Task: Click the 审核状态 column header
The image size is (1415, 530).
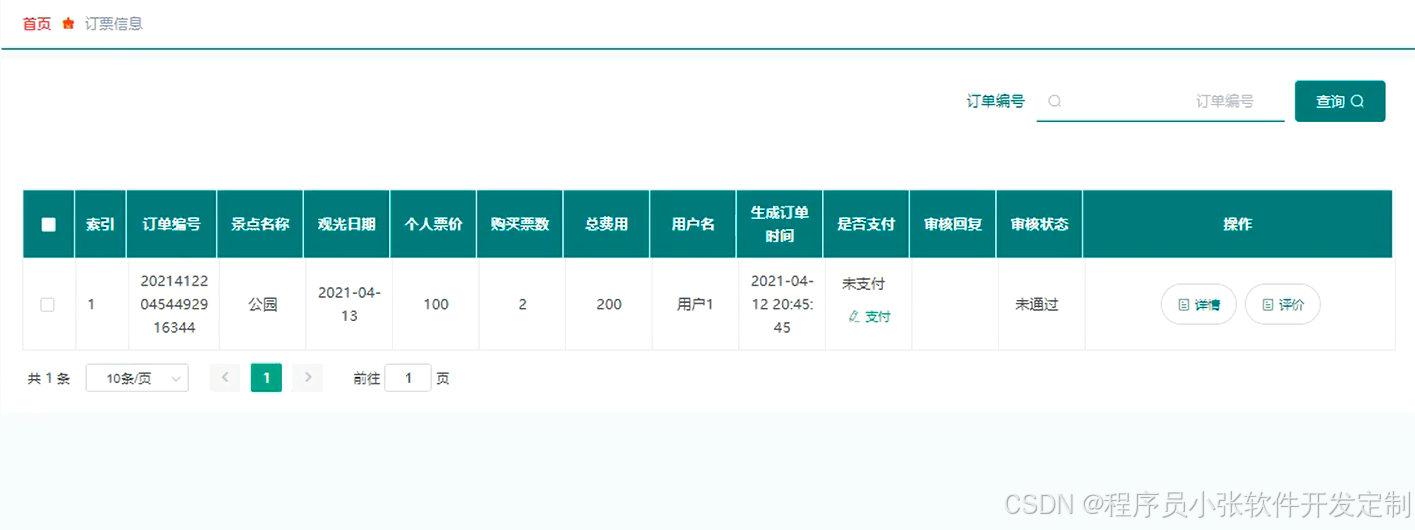Action: (1040, 224)
